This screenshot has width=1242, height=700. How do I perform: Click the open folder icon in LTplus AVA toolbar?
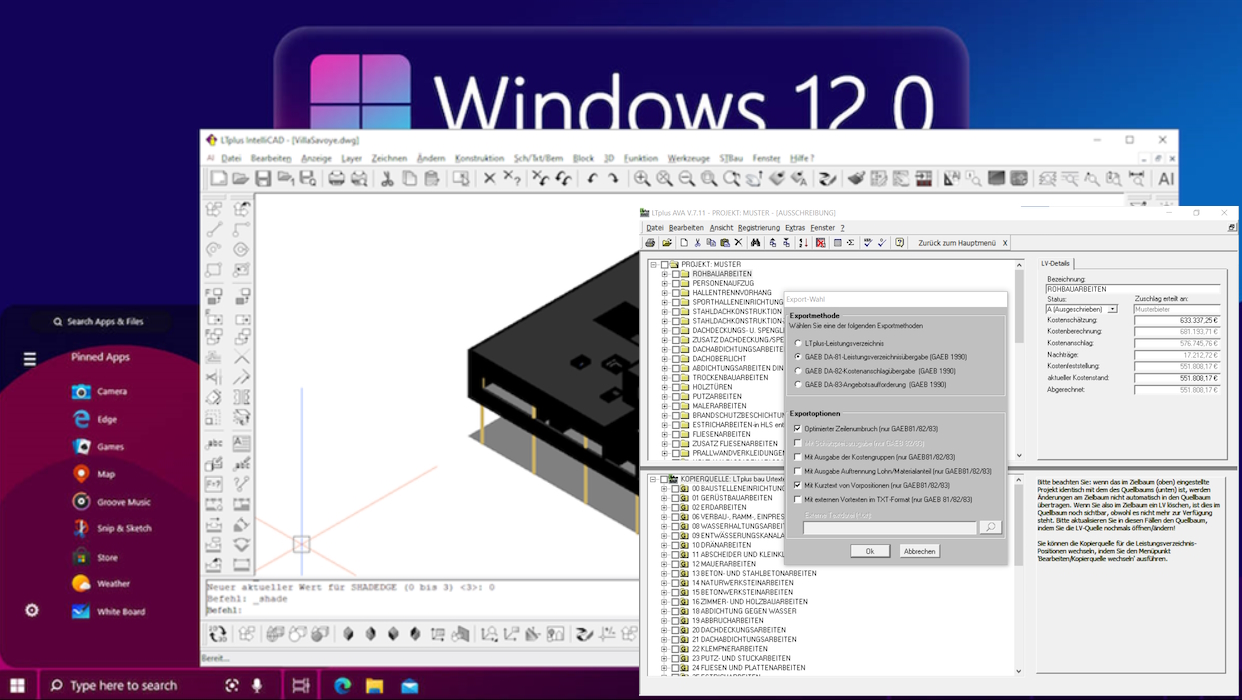pos(666,243)
